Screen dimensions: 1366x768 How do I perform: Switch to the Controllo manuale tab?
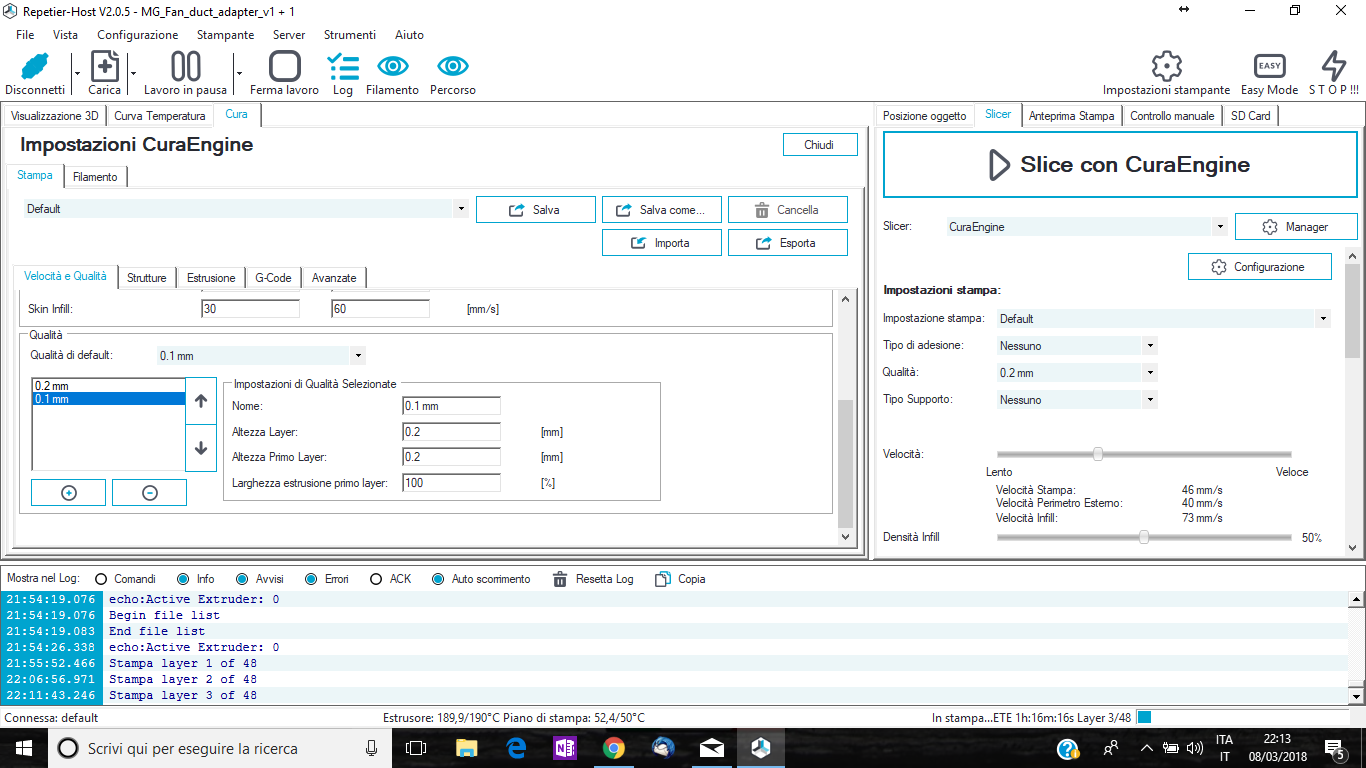pyautogui.click(x=1172, y=116)
